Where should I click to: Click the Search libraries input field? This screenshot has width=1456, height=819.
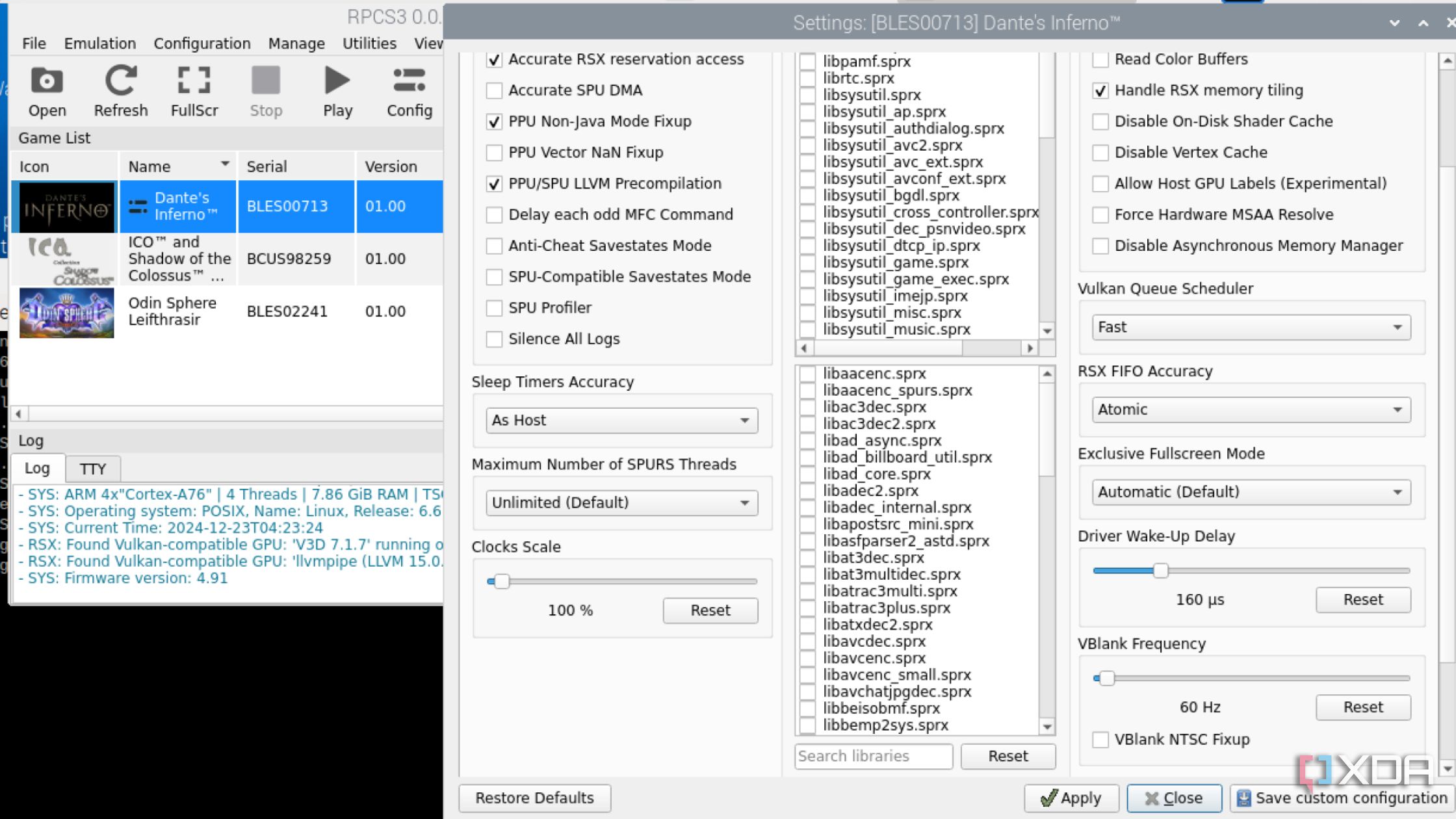pos(873,756)
